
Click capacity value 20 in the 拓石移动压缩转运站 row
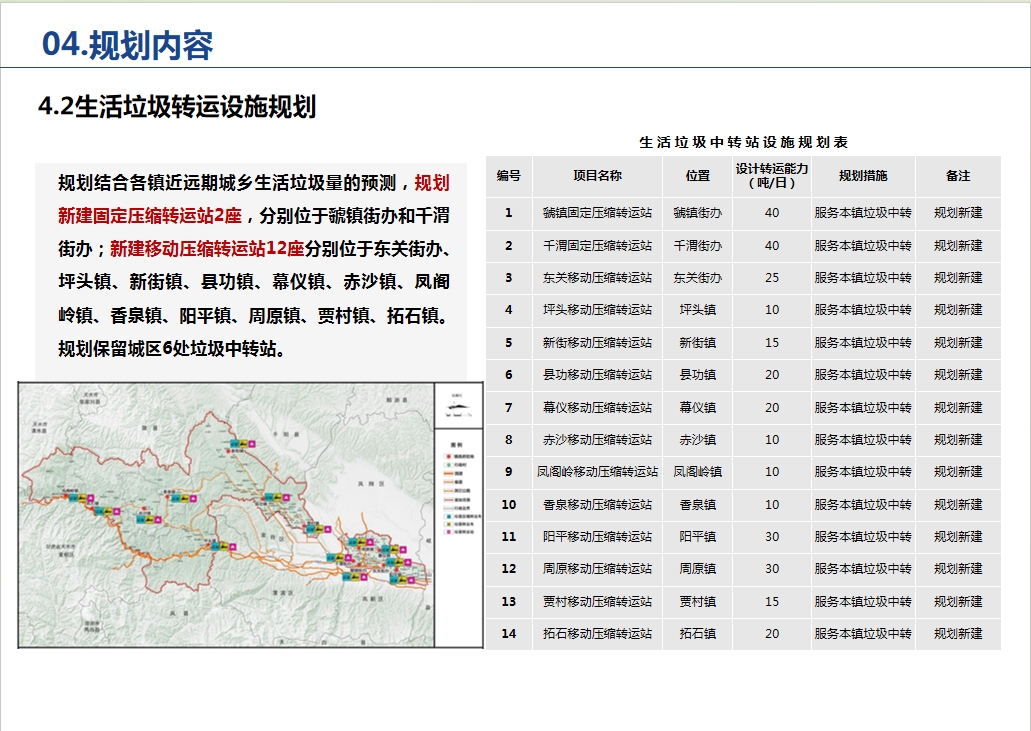[772, 634]
